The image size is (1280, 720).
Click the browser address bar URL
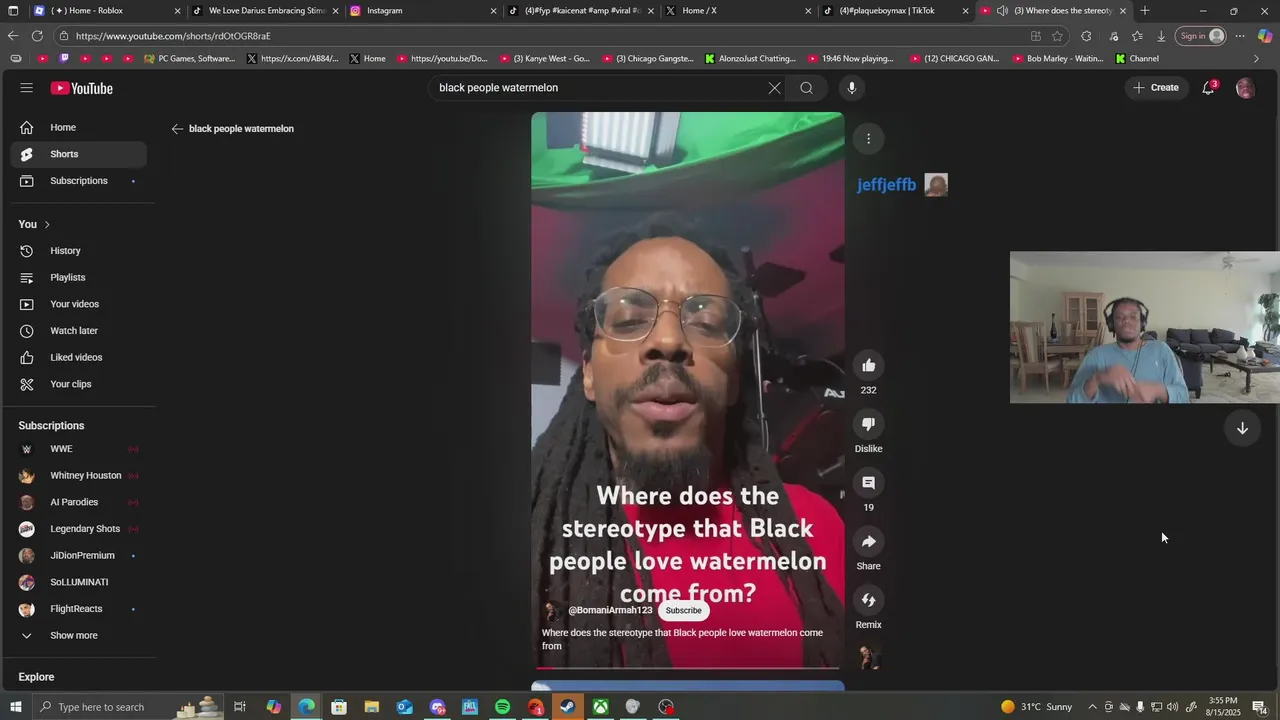click(173, 36)
